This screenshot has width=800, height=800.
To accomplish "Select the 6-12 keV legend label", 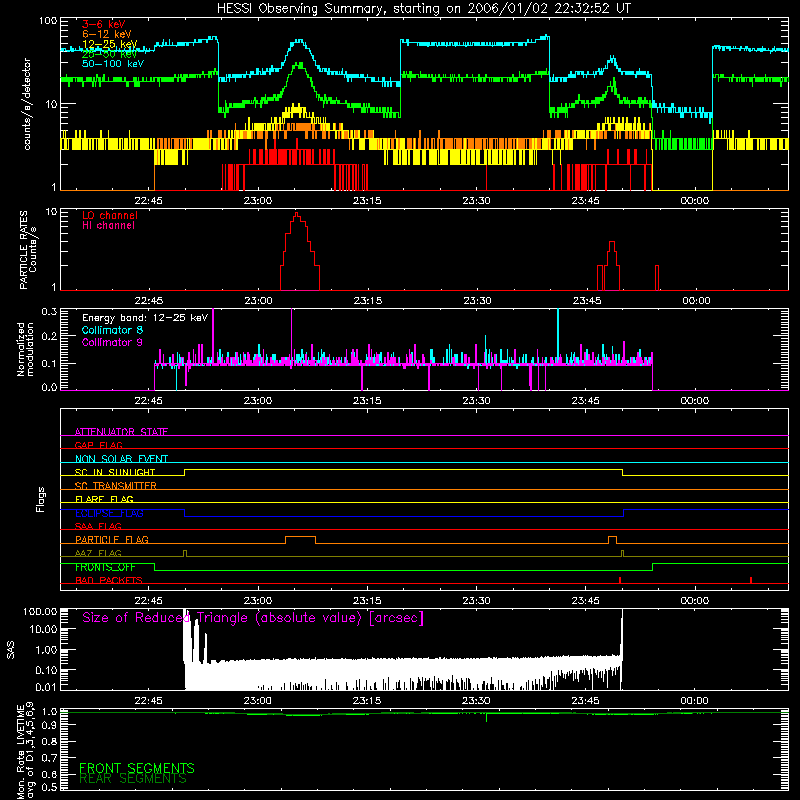I will (x=107, y=34).
